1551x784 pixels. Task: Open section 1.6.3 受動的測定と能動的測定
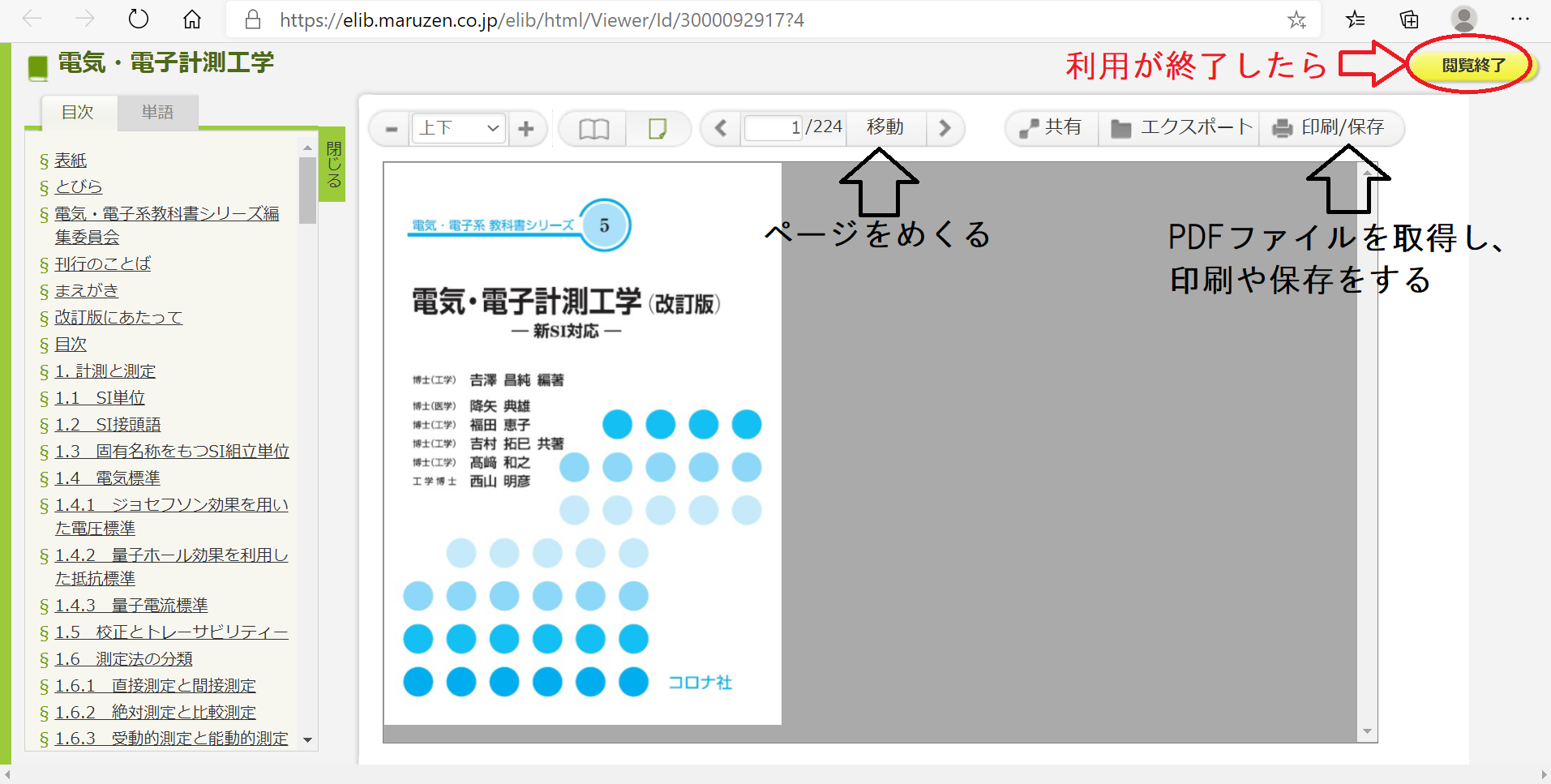click(171, 738)
